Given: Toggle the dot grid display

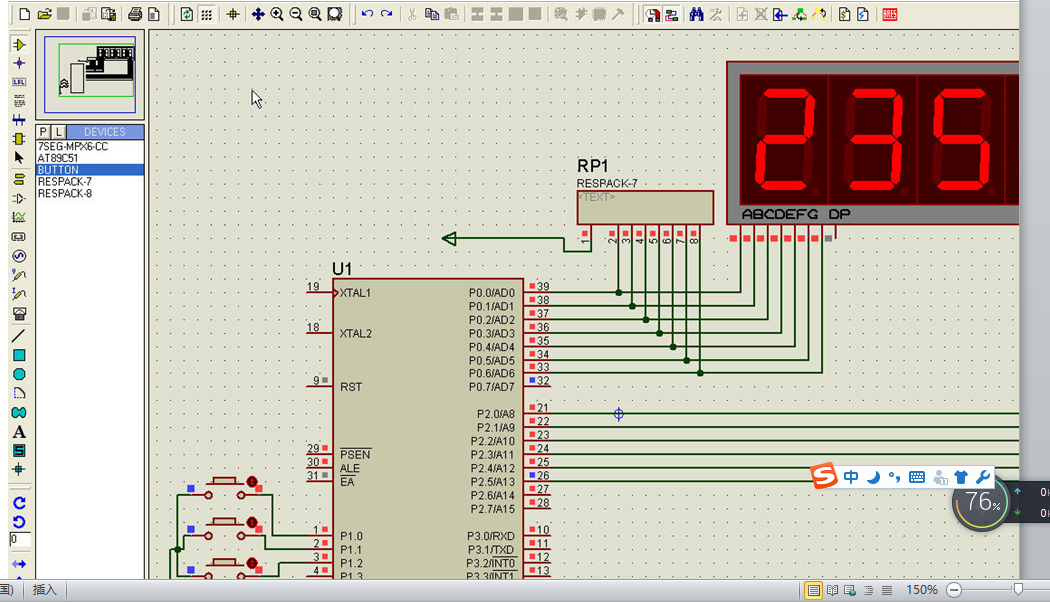Looking at the screenshot, I should coord(207,14).
